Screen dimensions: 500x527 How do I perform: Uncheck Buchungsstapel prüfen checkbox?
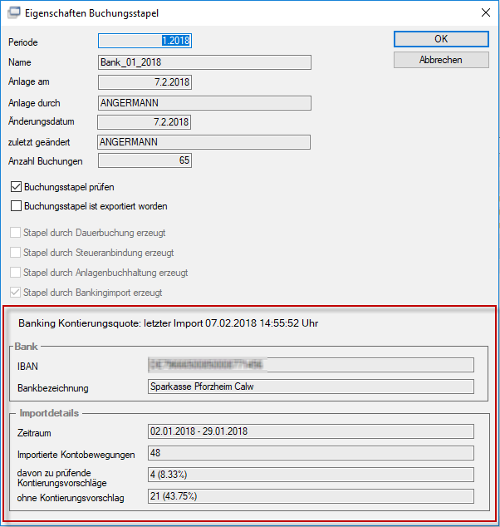click(x=16, y=187)
